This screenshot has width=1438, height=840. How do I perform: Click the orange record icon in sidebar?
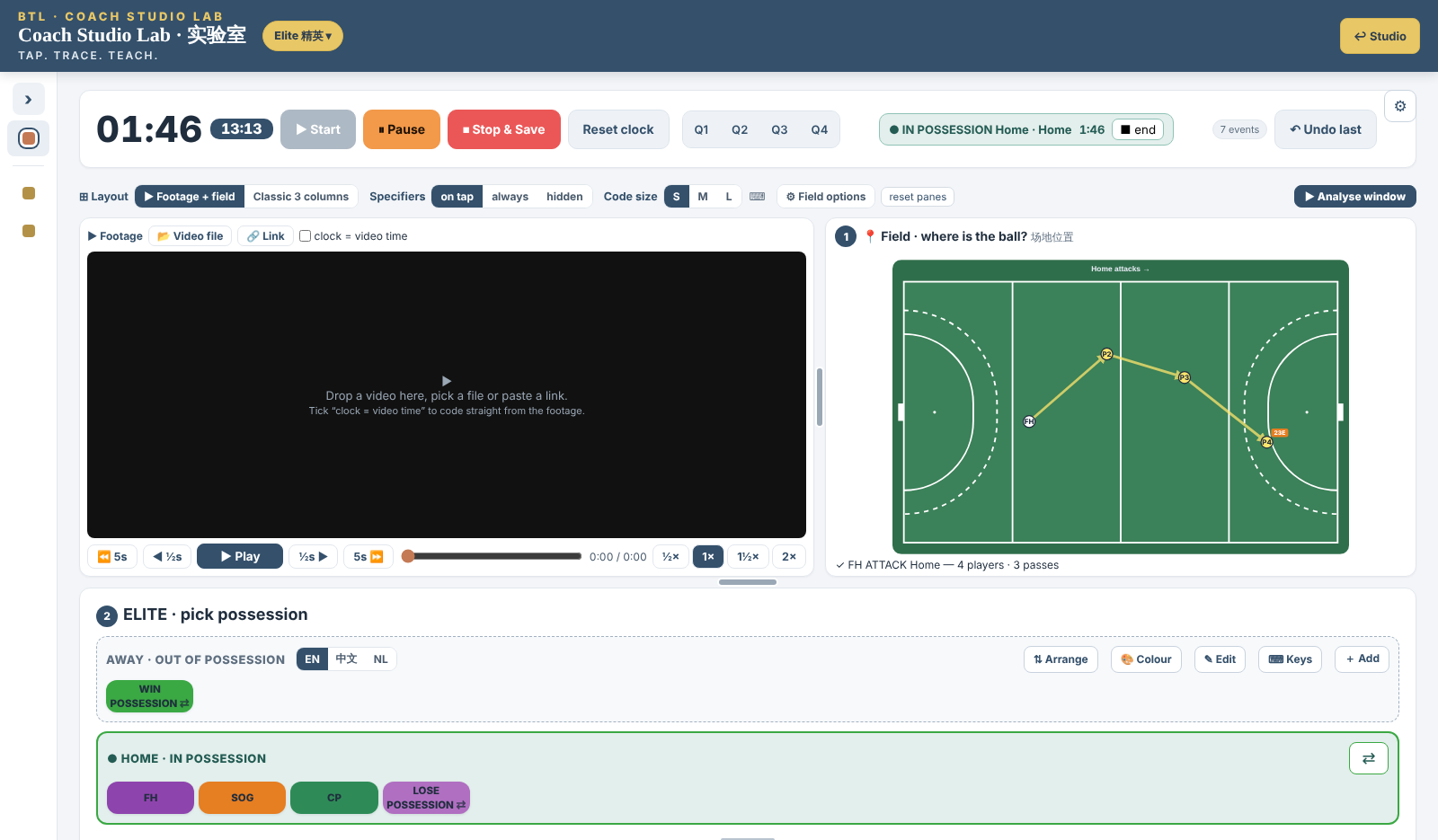[x=29, y=138]
